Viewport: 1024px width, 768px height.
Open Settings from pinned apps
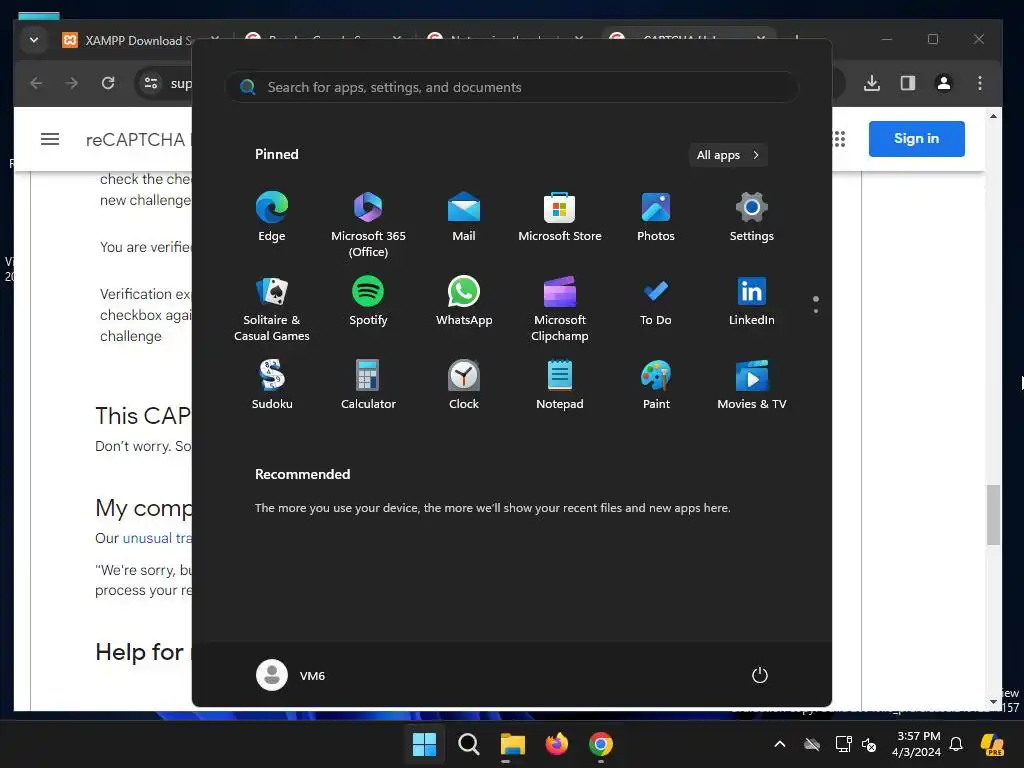(752, 217)
